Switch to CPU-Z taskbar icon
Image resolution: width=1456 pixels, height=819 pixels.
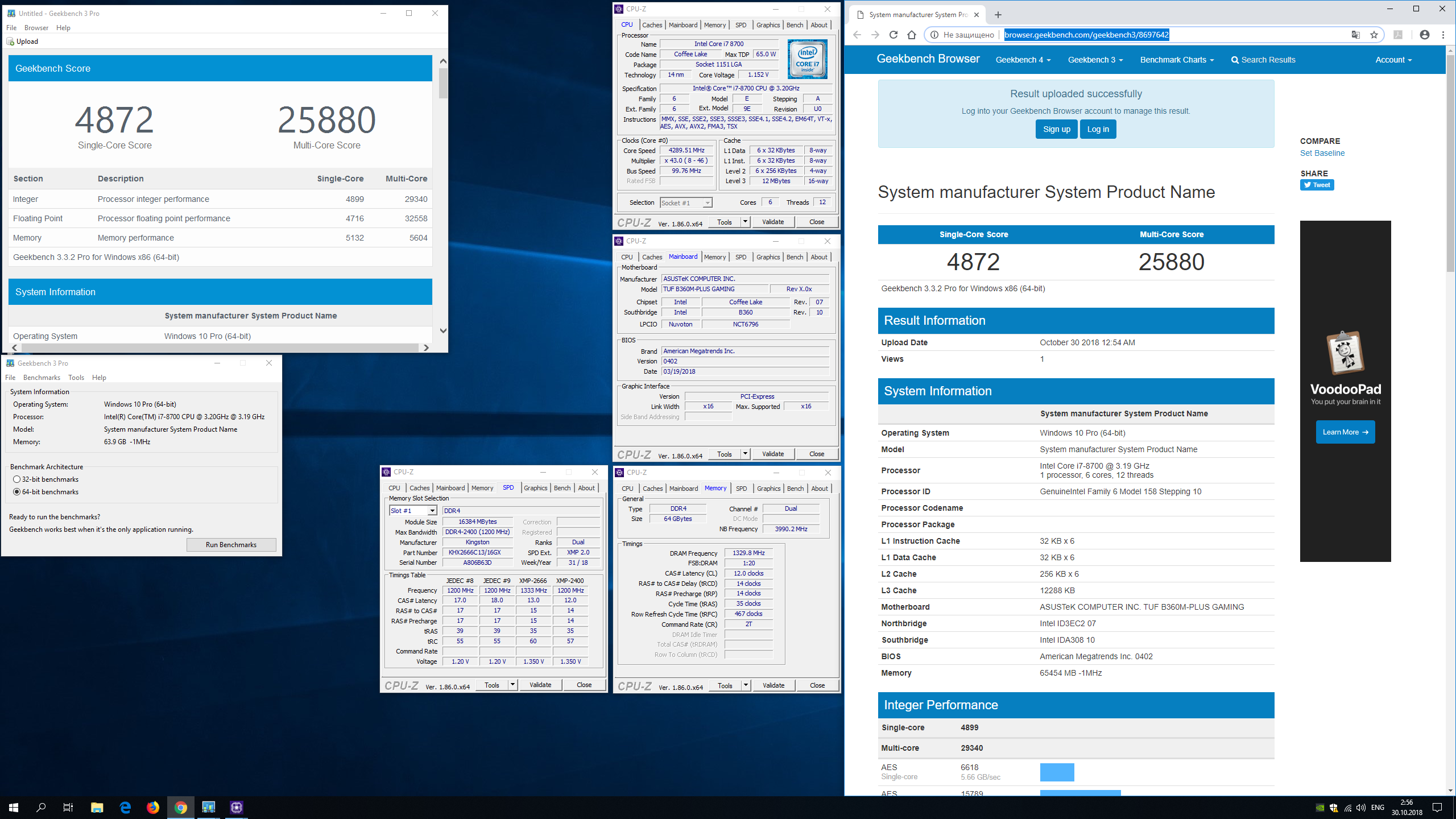pos(237,807)
